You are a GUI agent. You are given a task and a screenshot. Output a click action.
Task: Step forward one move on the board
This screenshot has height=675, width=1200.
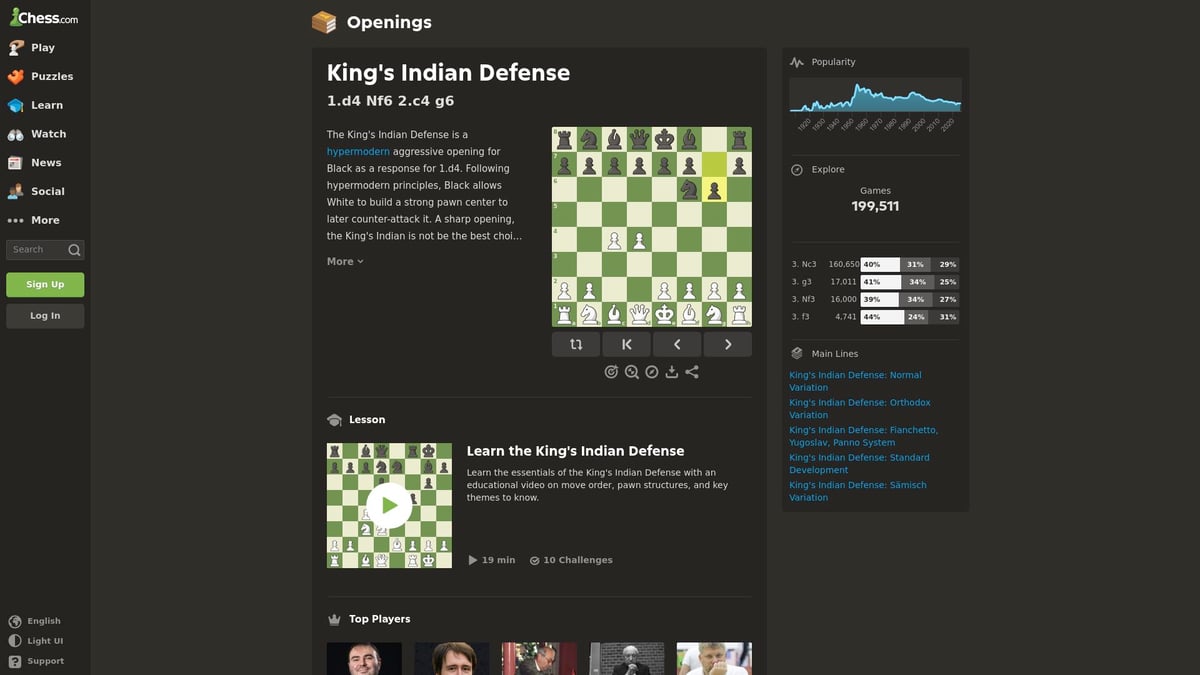pos(728,344)
